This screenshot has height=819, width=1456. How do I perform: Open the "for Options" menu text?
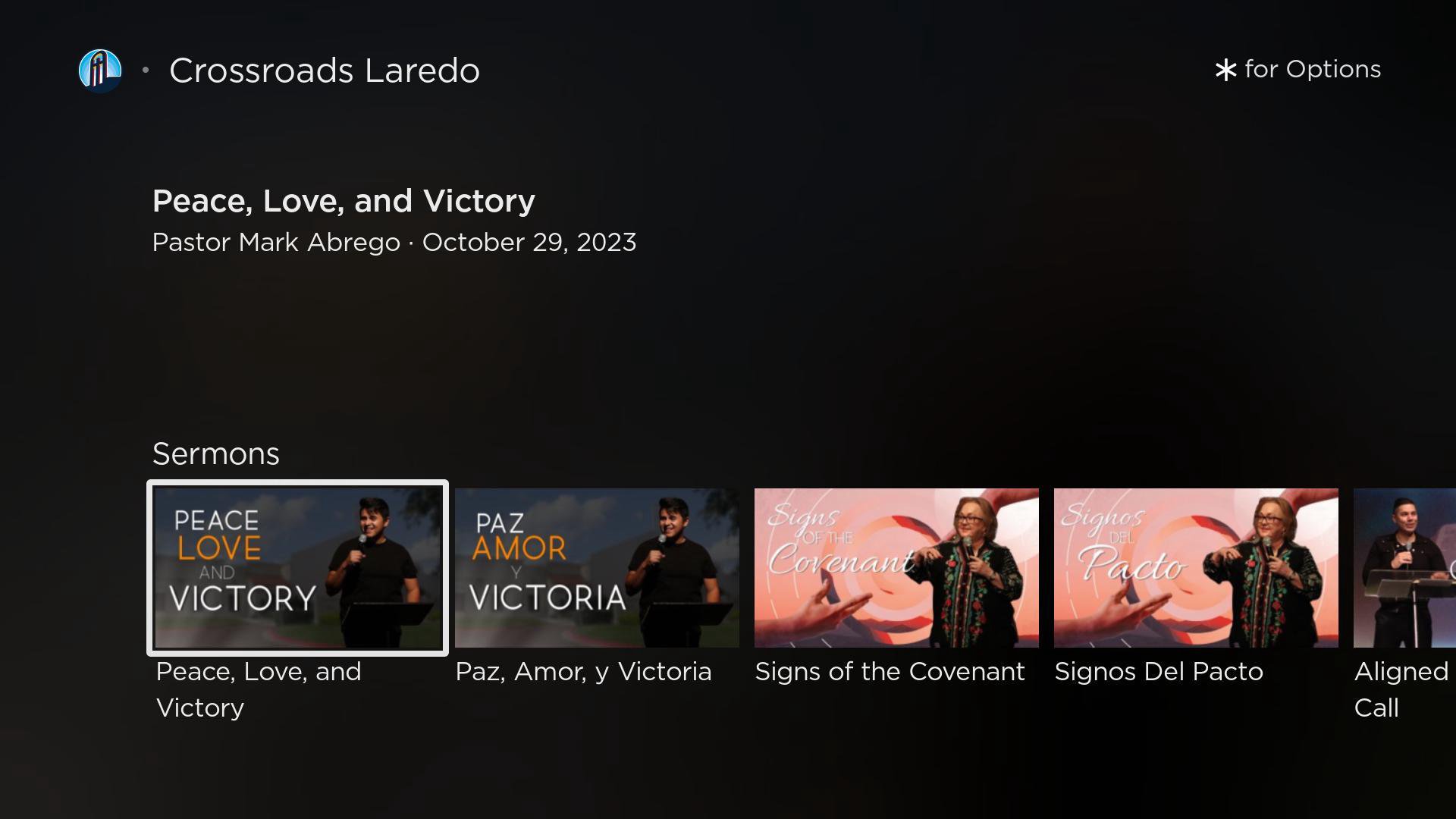(1313, 69)
